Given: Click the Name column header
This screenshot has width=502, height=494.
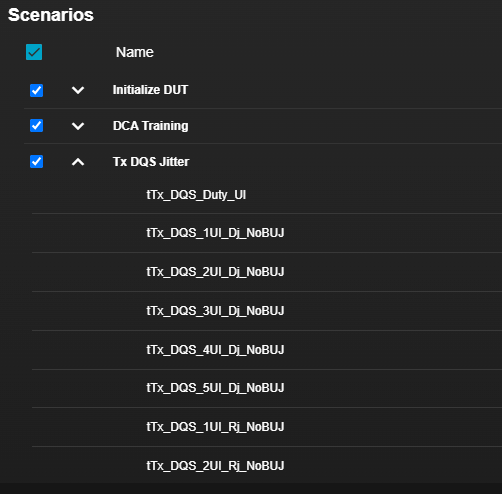Looking at the screenshot, I should point(135,52).
